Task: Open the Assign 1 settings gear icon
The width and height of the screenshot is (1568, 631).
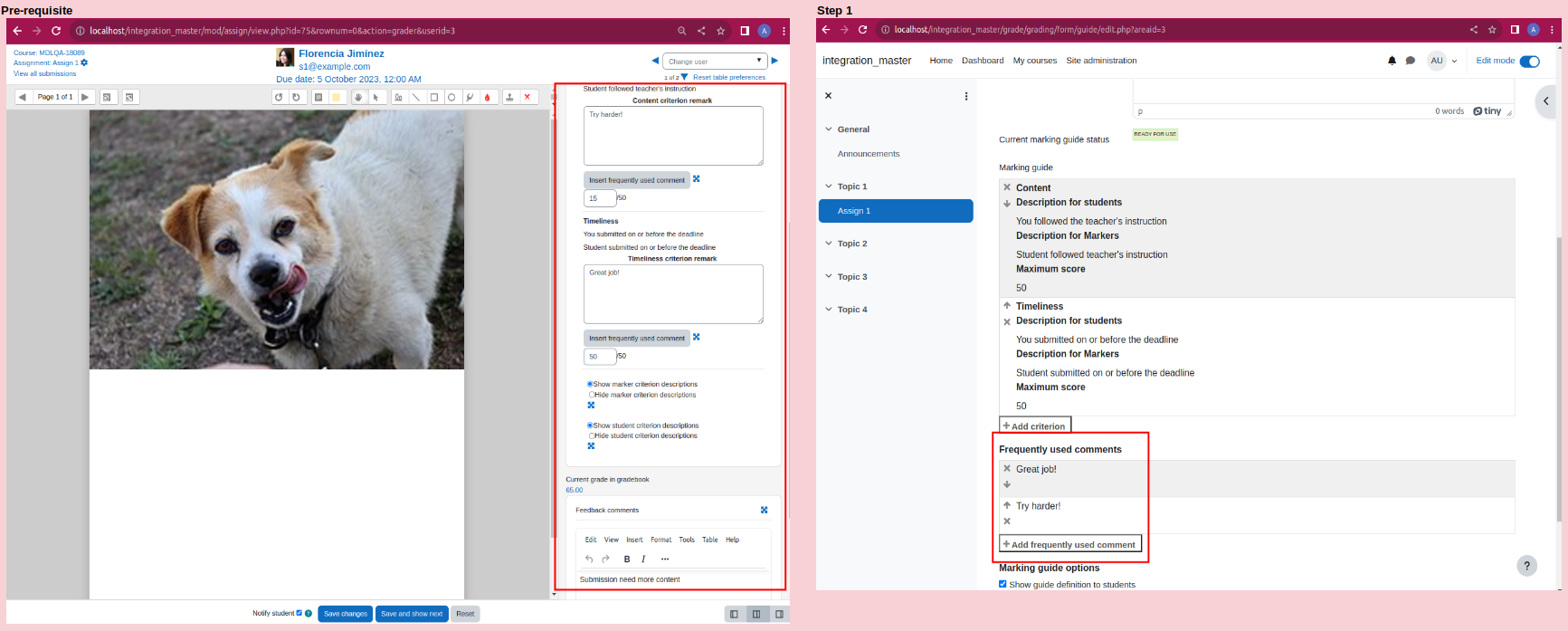Action: tap(84, 62)
